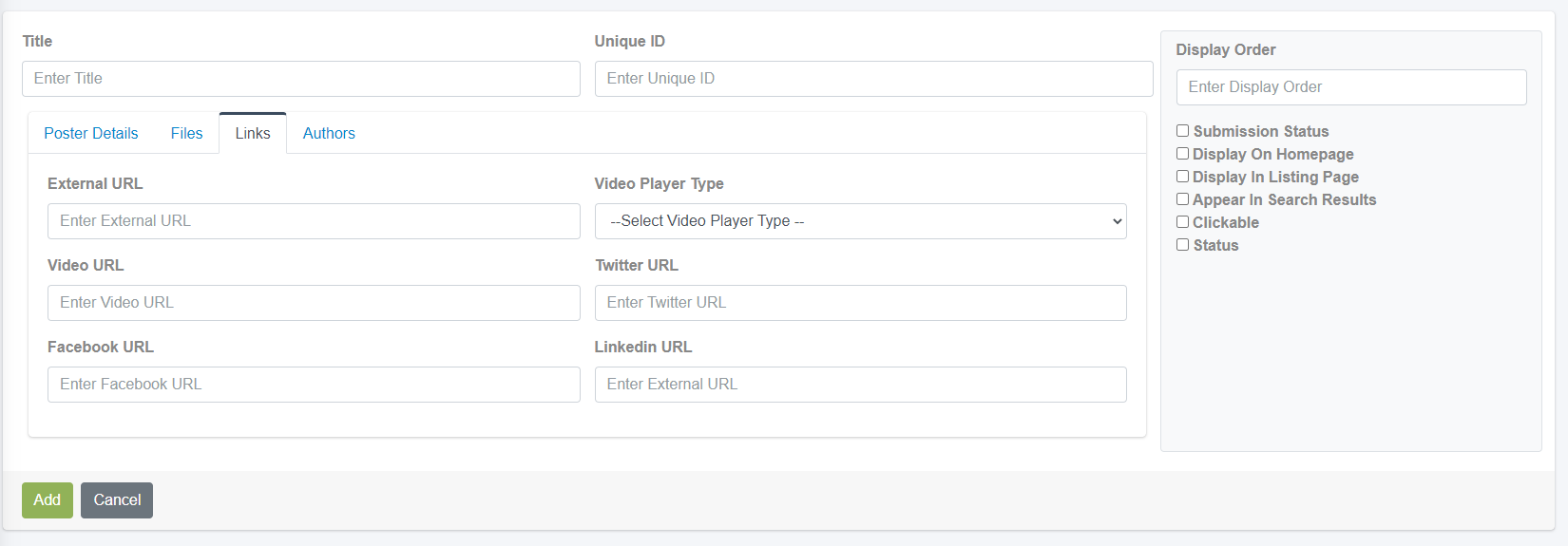Open the Video Player Type dropdown
Image resolution: width=1568 pixels, height=546 pixels.
pyautogui.click(x=861, y=221)
